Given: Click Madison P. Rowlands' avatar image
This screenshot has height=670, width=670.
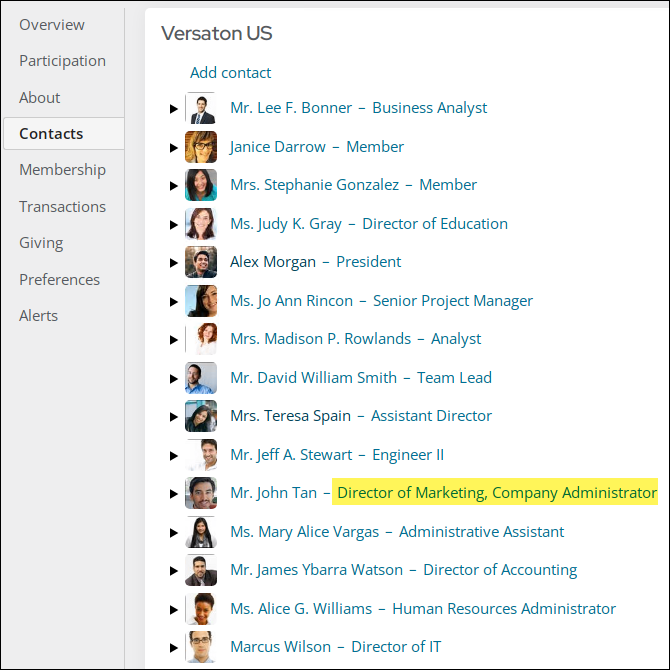Looking at the screenshot, I should pos(201,339).
